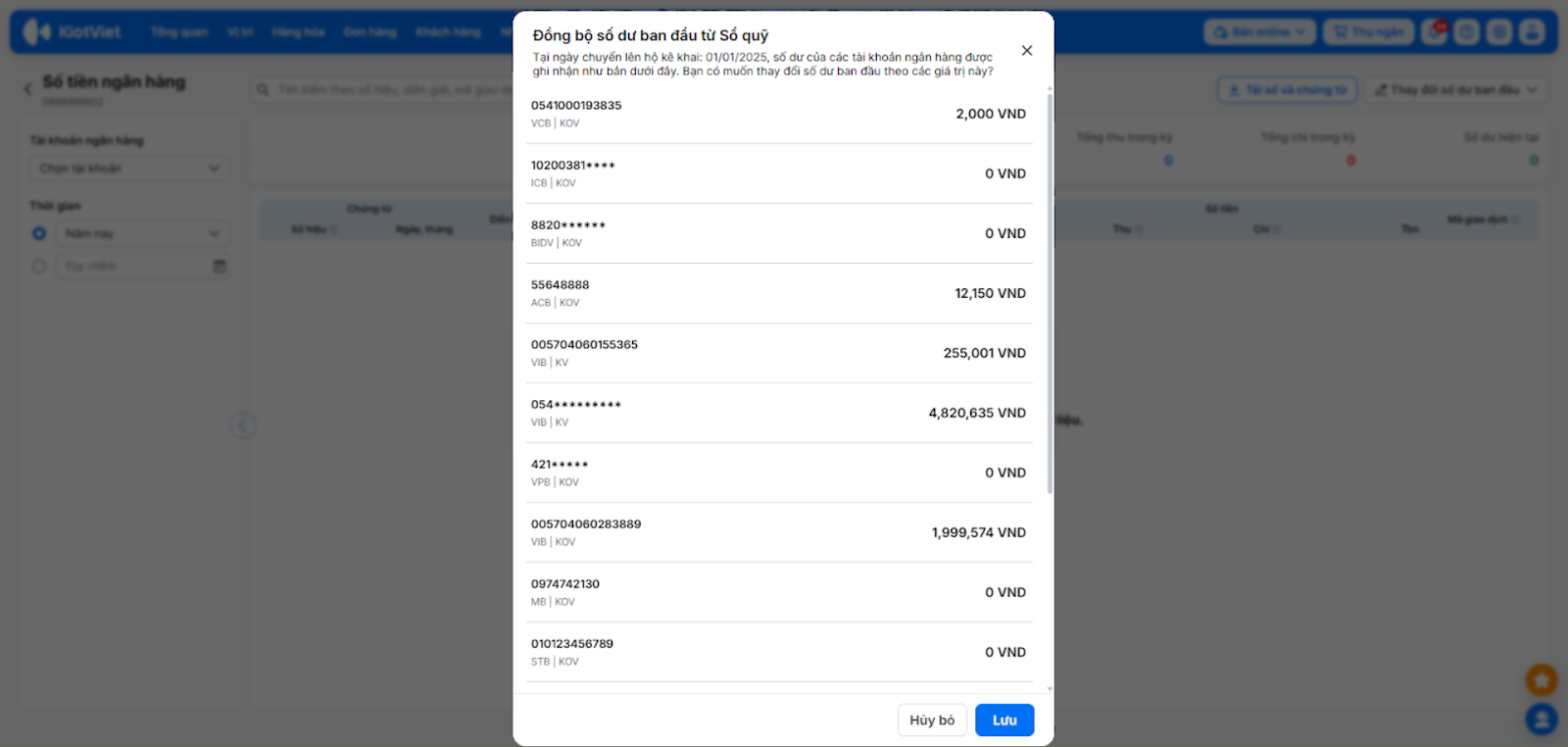
Task: Click the orange star floating icon
Action: coord(1542,679)
